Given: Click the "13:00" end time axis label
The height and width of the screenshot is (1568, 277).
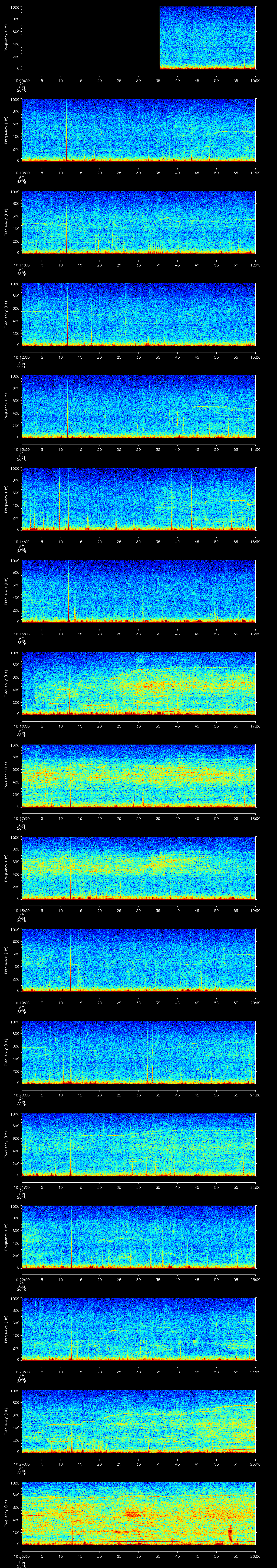Looking at the screenshot, I should (x=255, y=357).
